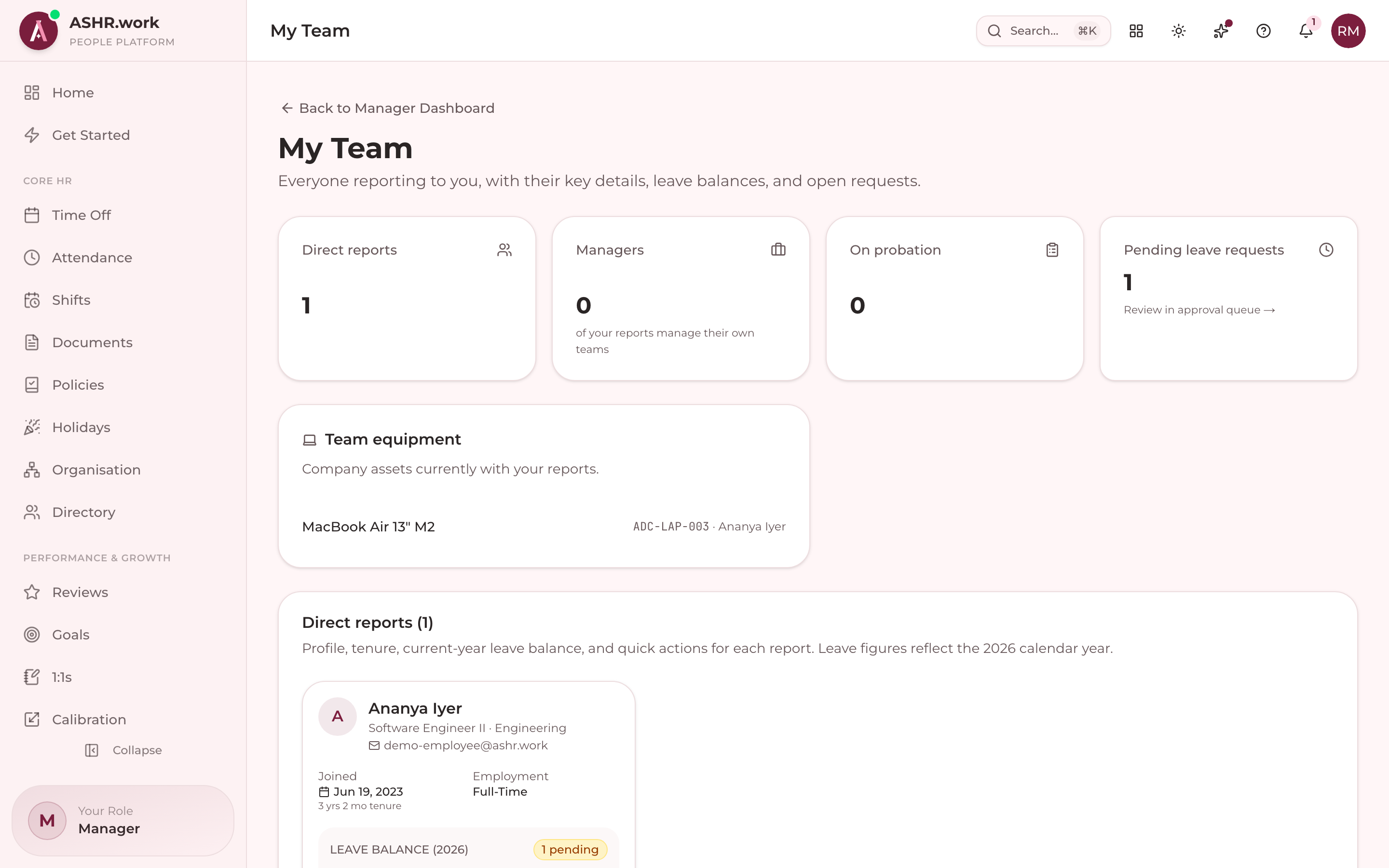Click the 1 pending leave badge
This screenshot has height=868, width=1389.
[570, 850]
